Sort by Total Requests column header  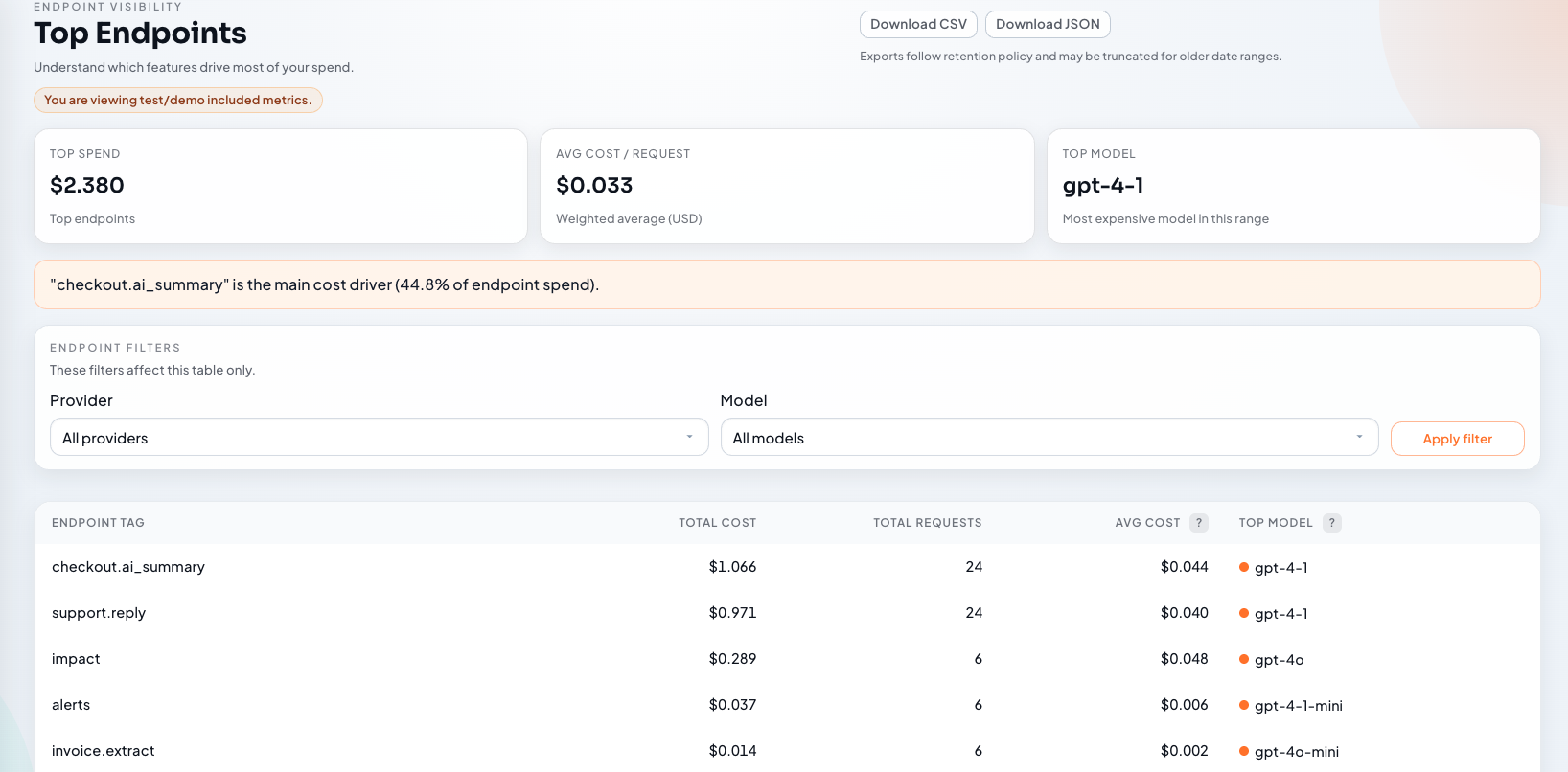(927, 523)
